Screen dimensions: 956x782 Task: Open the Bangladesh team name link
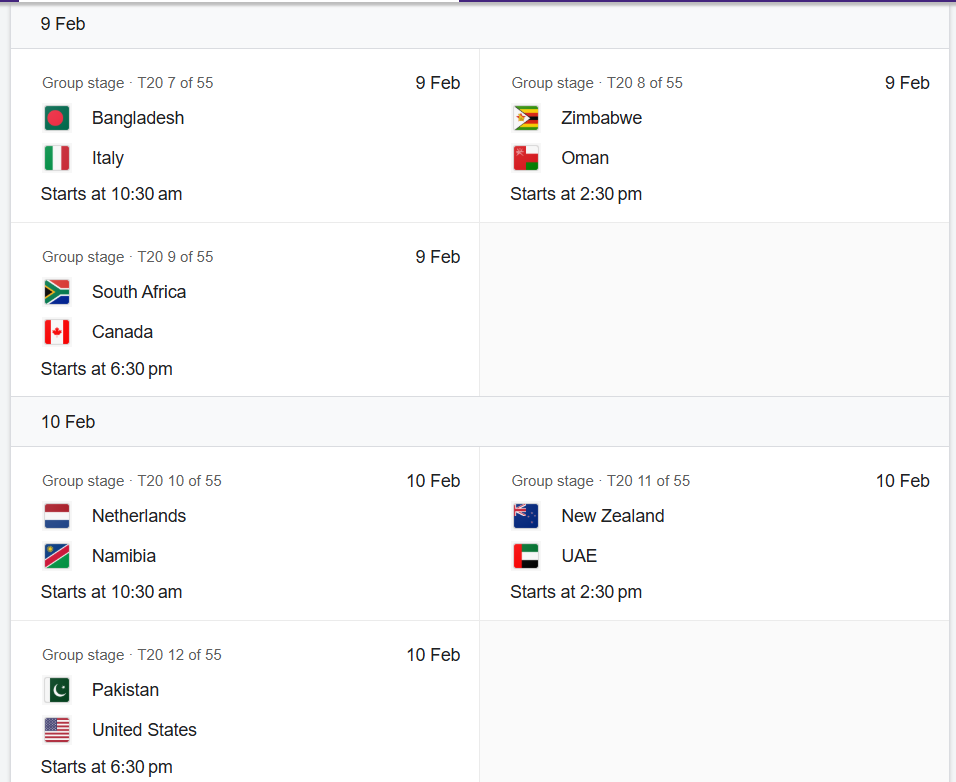138,118
